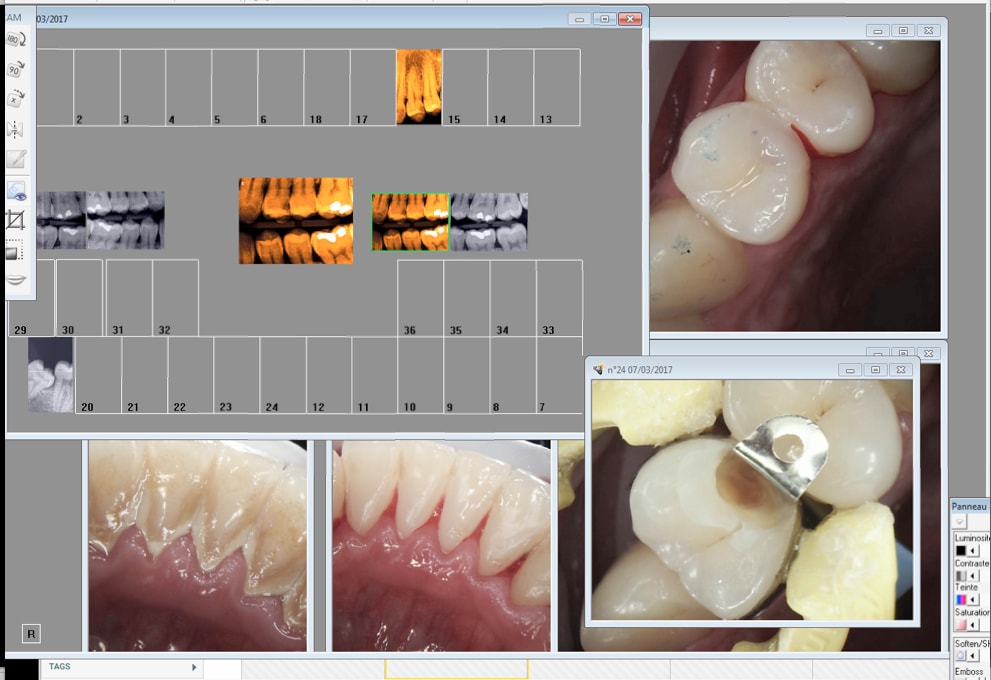Expand the TAGS arrow

[x=194, y=667]
